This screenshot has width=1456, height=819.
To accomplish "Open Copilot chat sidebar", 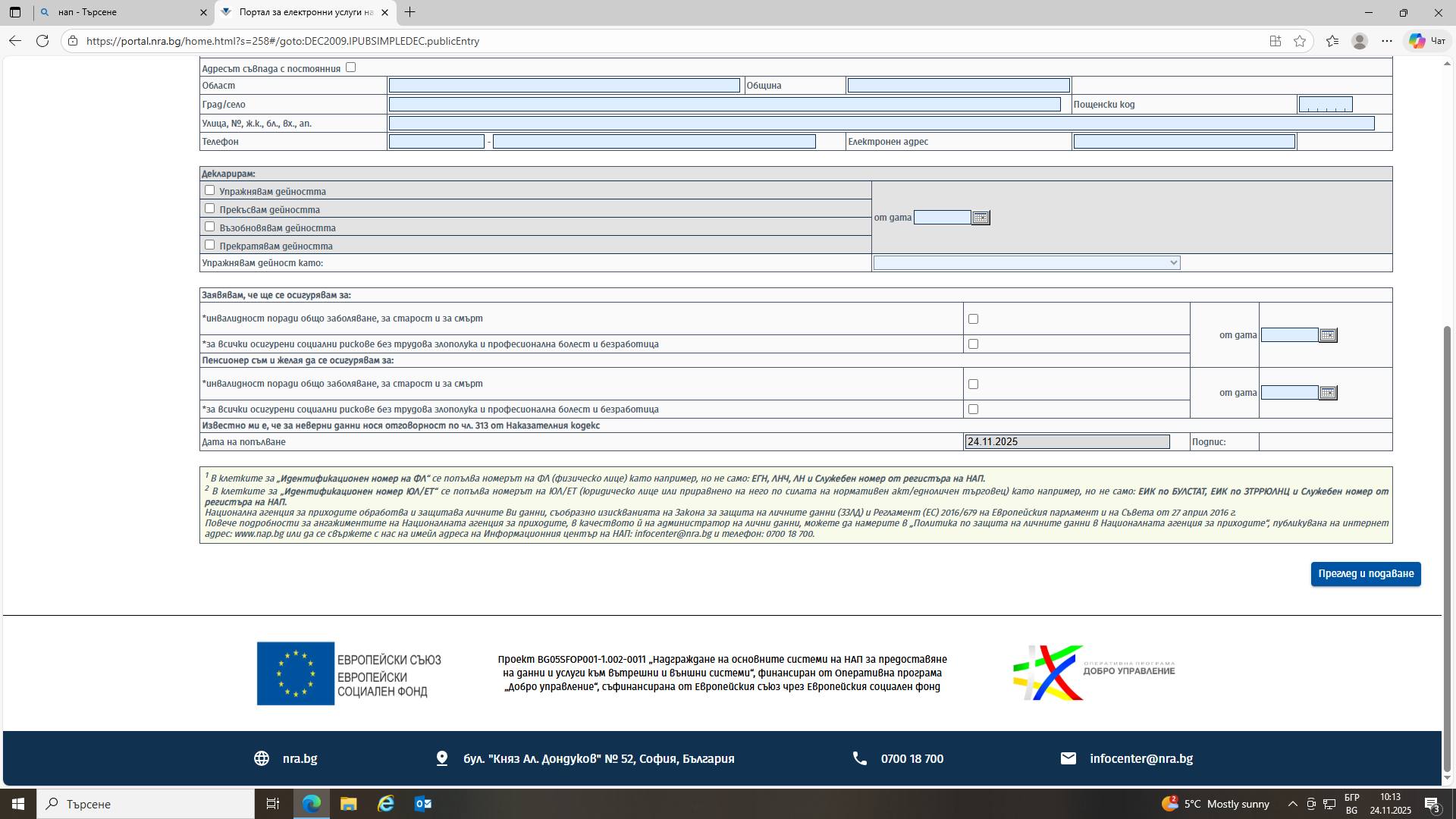I will tap(1426, 41).
